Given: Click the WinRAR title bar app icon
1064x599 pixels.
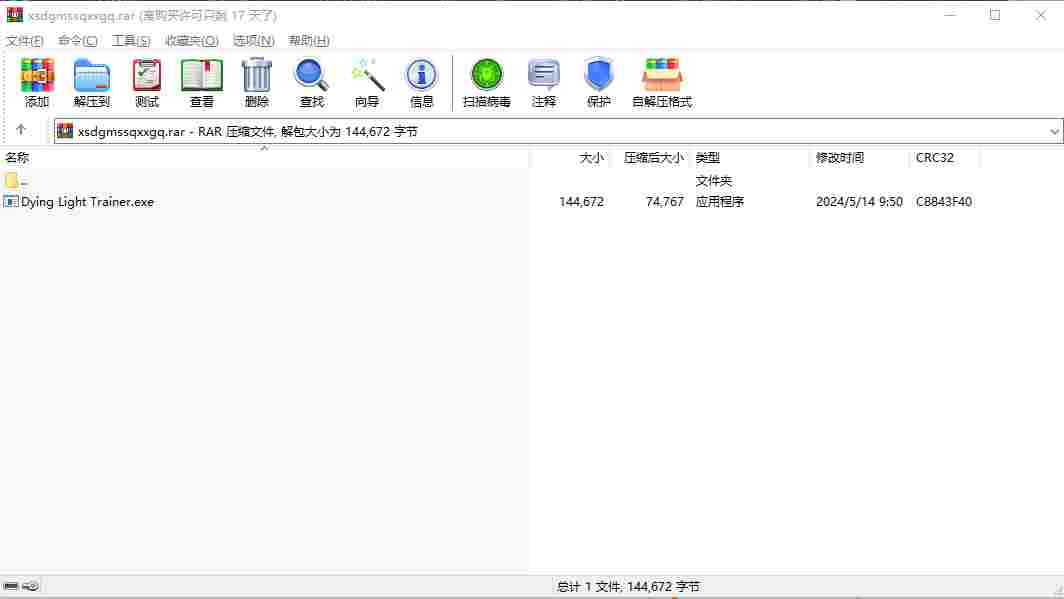Looking at the screenshot, I should tap(14, 14).
